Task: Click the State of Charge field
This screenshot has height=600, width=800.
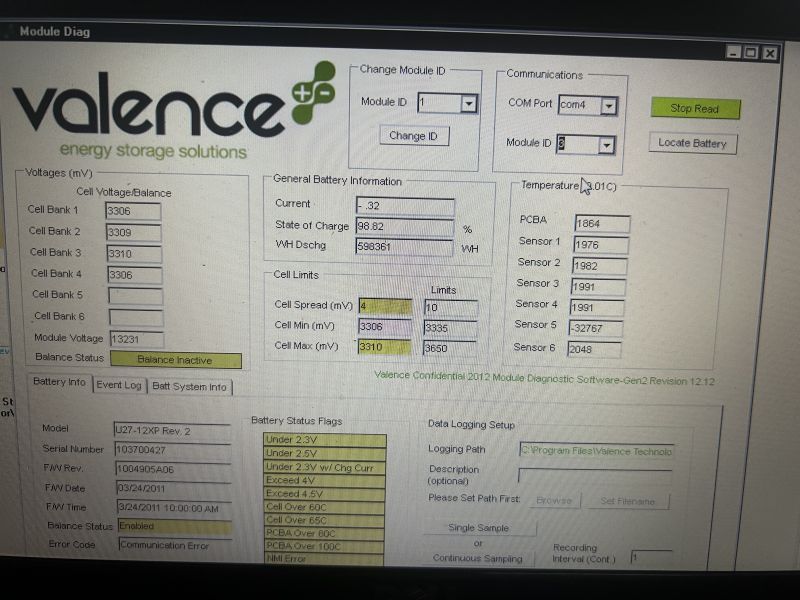Action: pyautogui.click(x=405, y=227)
